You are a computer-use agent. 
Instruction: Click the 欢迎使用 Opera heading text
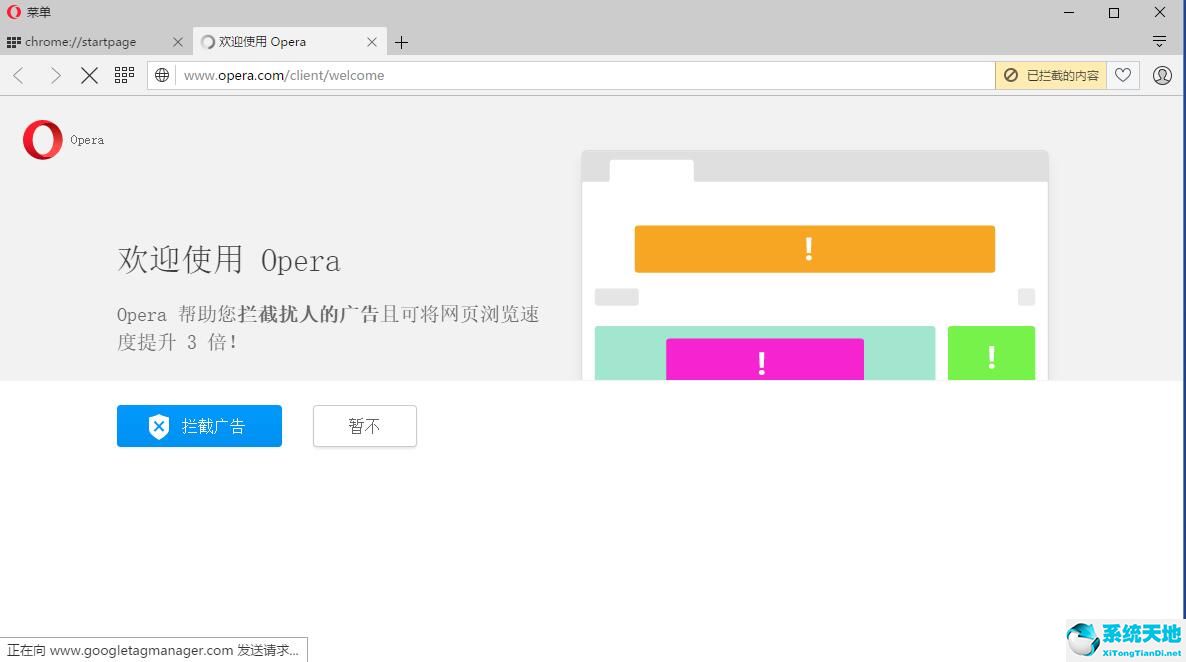tap(228, 260)
